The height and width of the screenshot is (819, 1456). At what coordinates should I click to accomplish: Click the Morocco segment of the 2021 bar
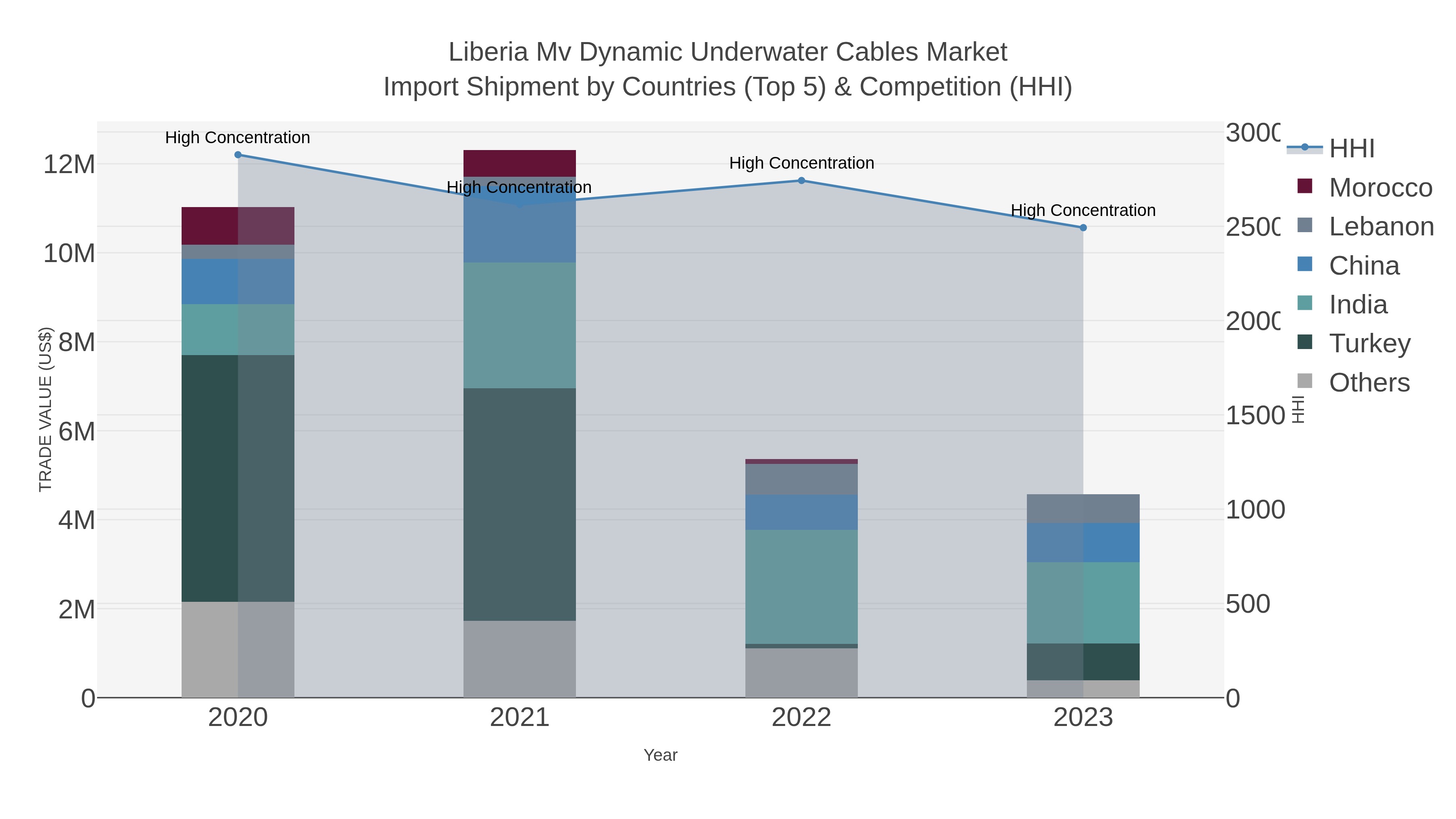click(520, 164)
